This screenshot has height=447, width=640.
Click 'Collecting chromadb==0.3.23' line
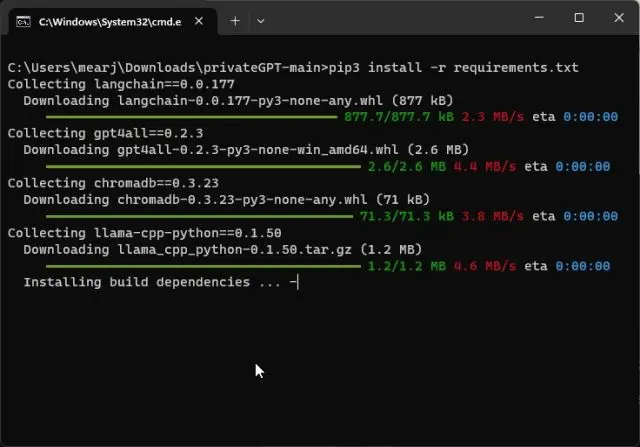tap(113, 183)
